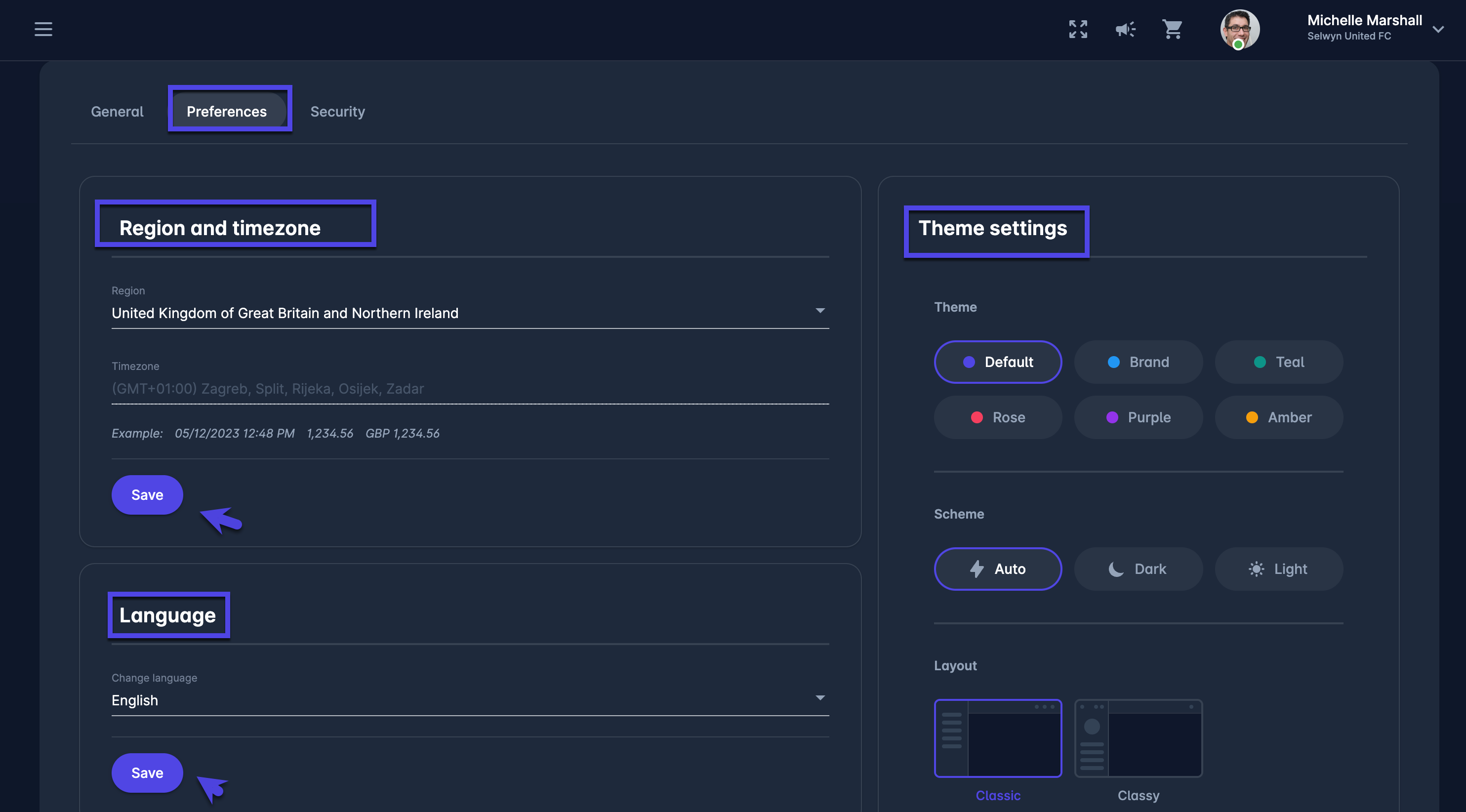The height and width of the screenshot is (812, 1466).
Task: Select the Auto scheme option
Action: (x=998, y=569)
